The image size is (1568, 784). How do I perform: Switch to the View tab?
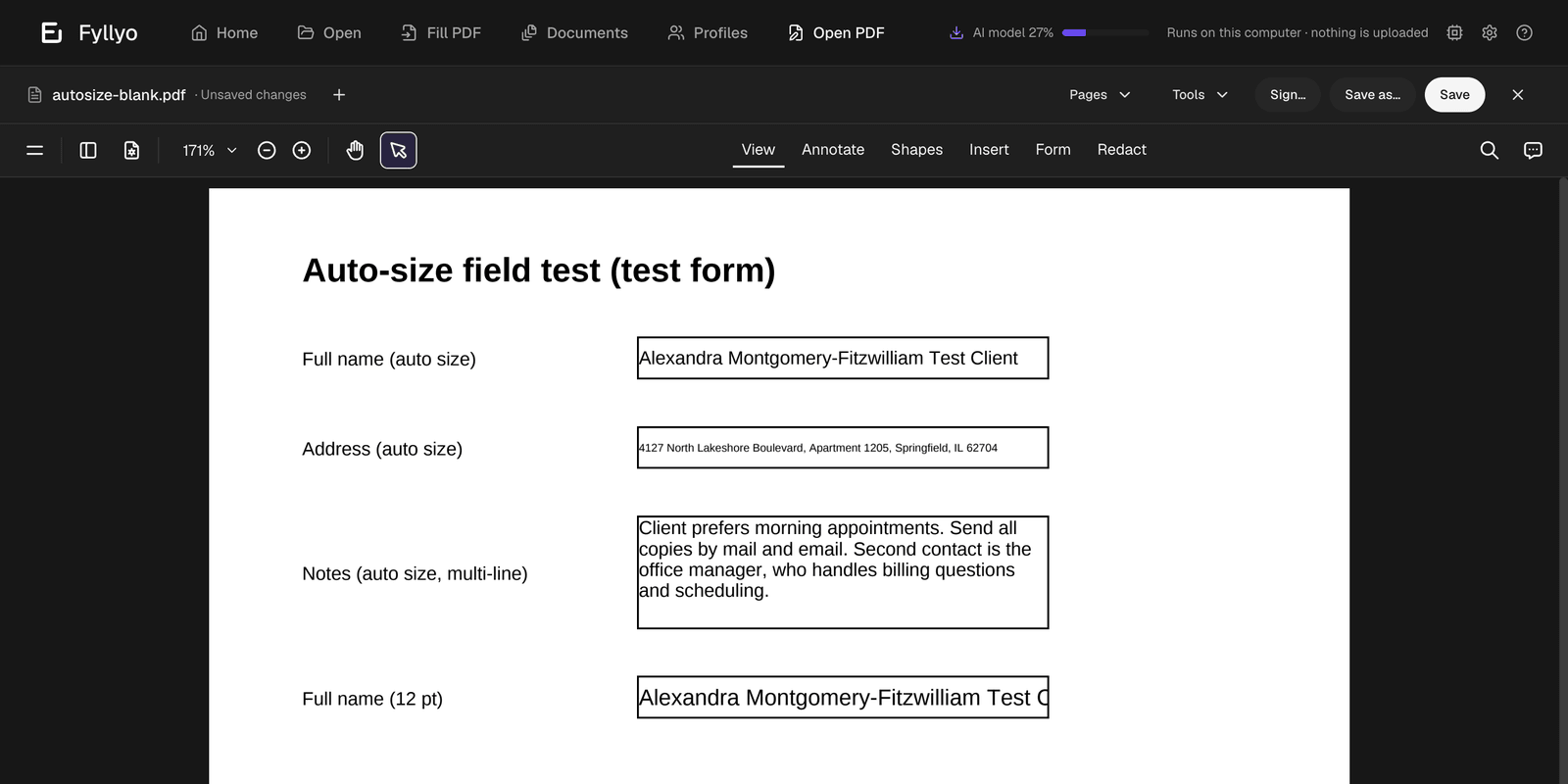[759, 150]
